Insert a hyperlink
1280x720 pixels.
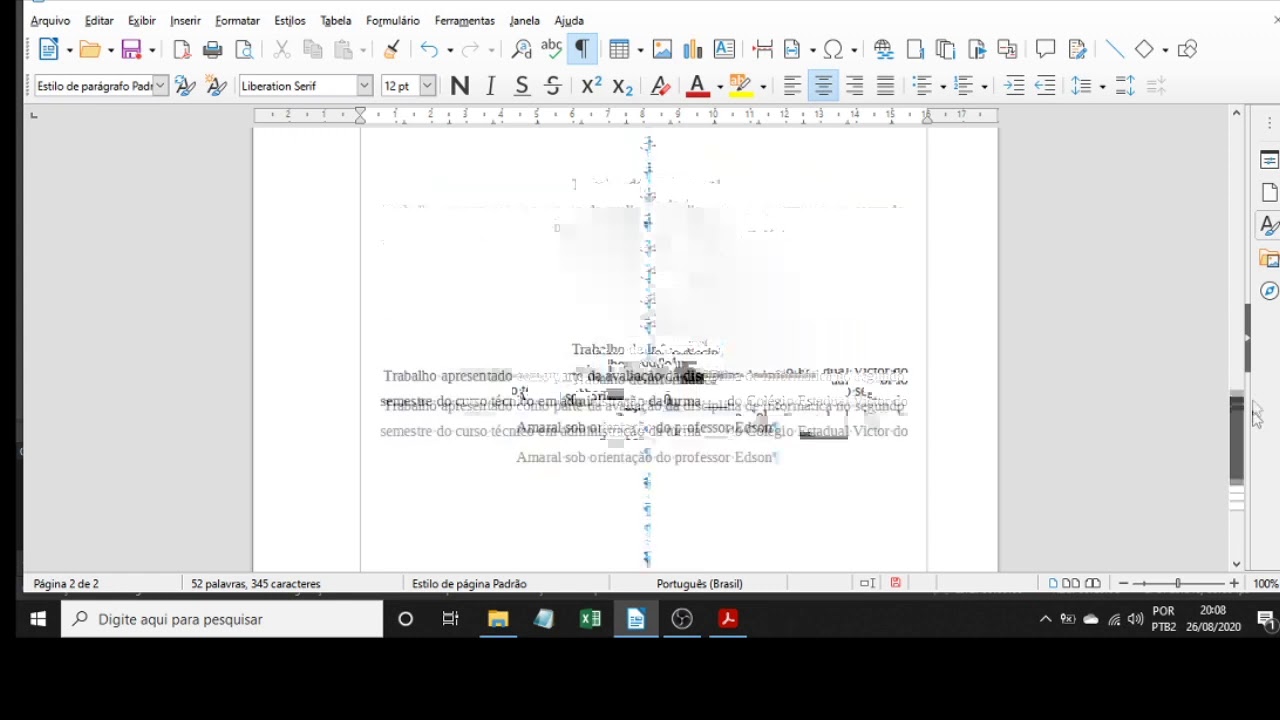(883, 49)
